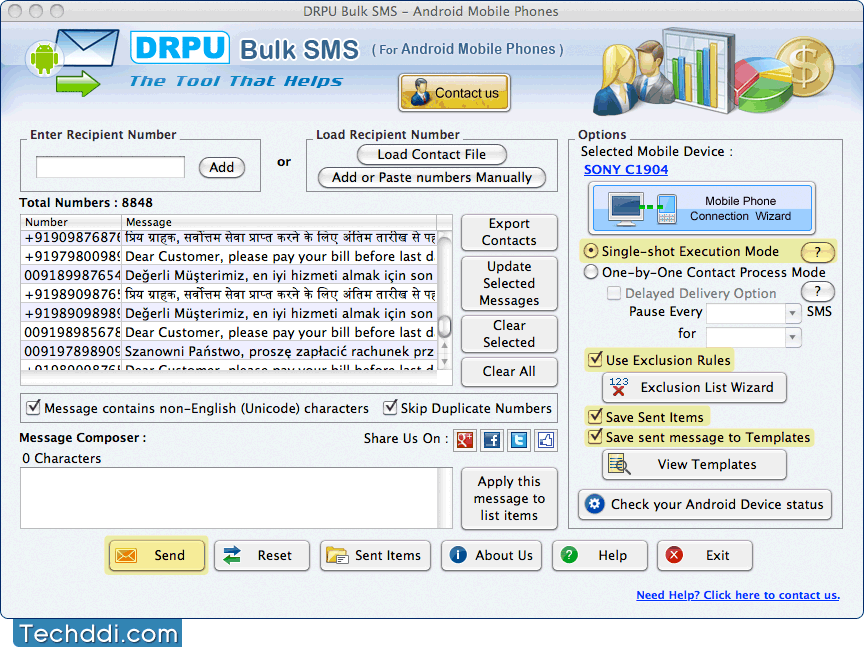Click Load Contact File button
Image resolution: width=864 pixels, height=647 pixels.
[x=431, y=154]
